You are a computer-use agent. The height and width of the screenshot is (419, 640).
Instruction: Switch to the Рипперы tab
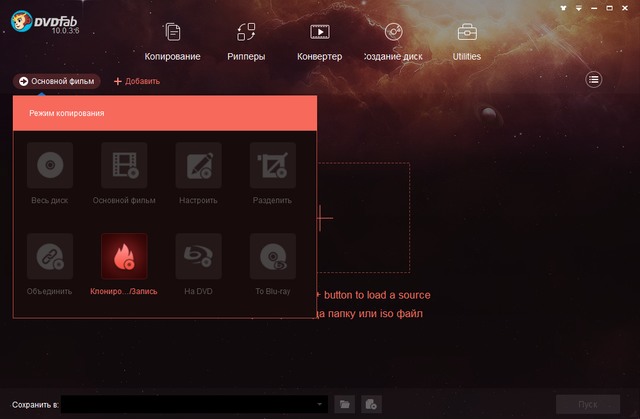[246, 41]
